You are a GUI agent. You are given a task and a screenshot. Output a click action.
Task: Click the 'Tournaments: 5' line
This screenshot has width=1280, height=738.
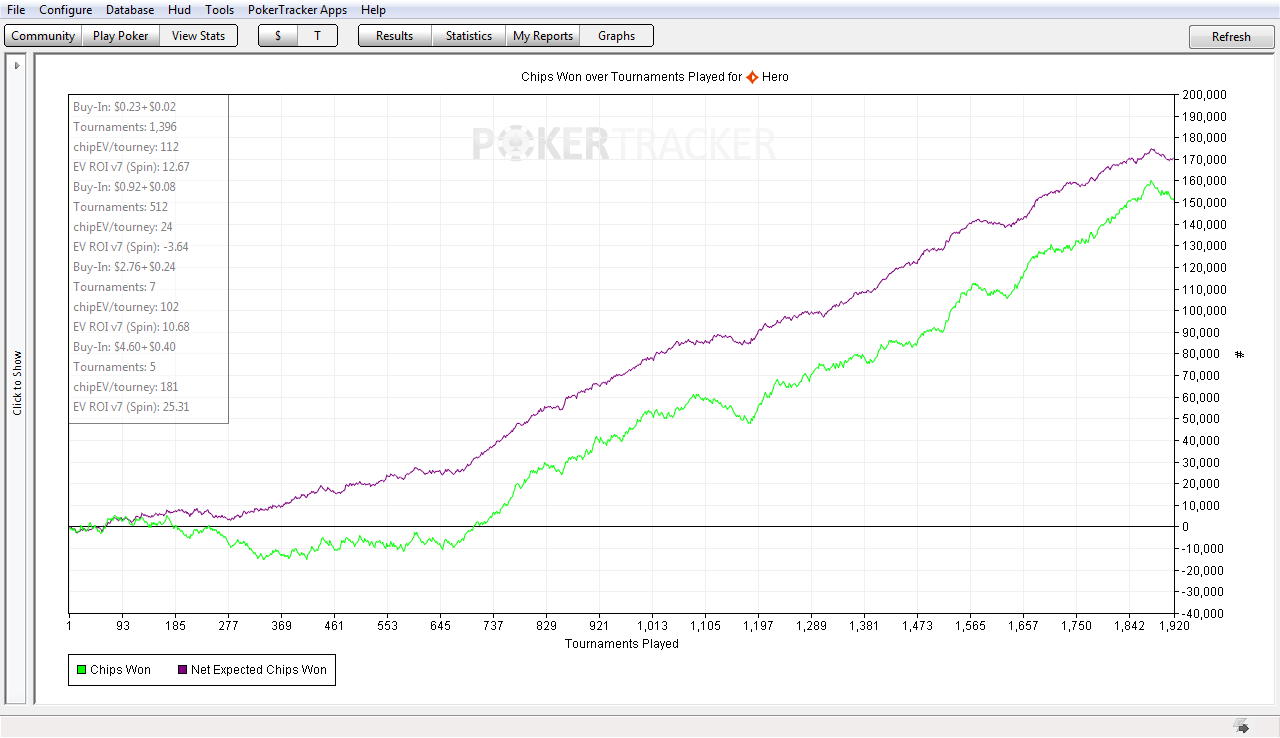(x=114, y=367)
